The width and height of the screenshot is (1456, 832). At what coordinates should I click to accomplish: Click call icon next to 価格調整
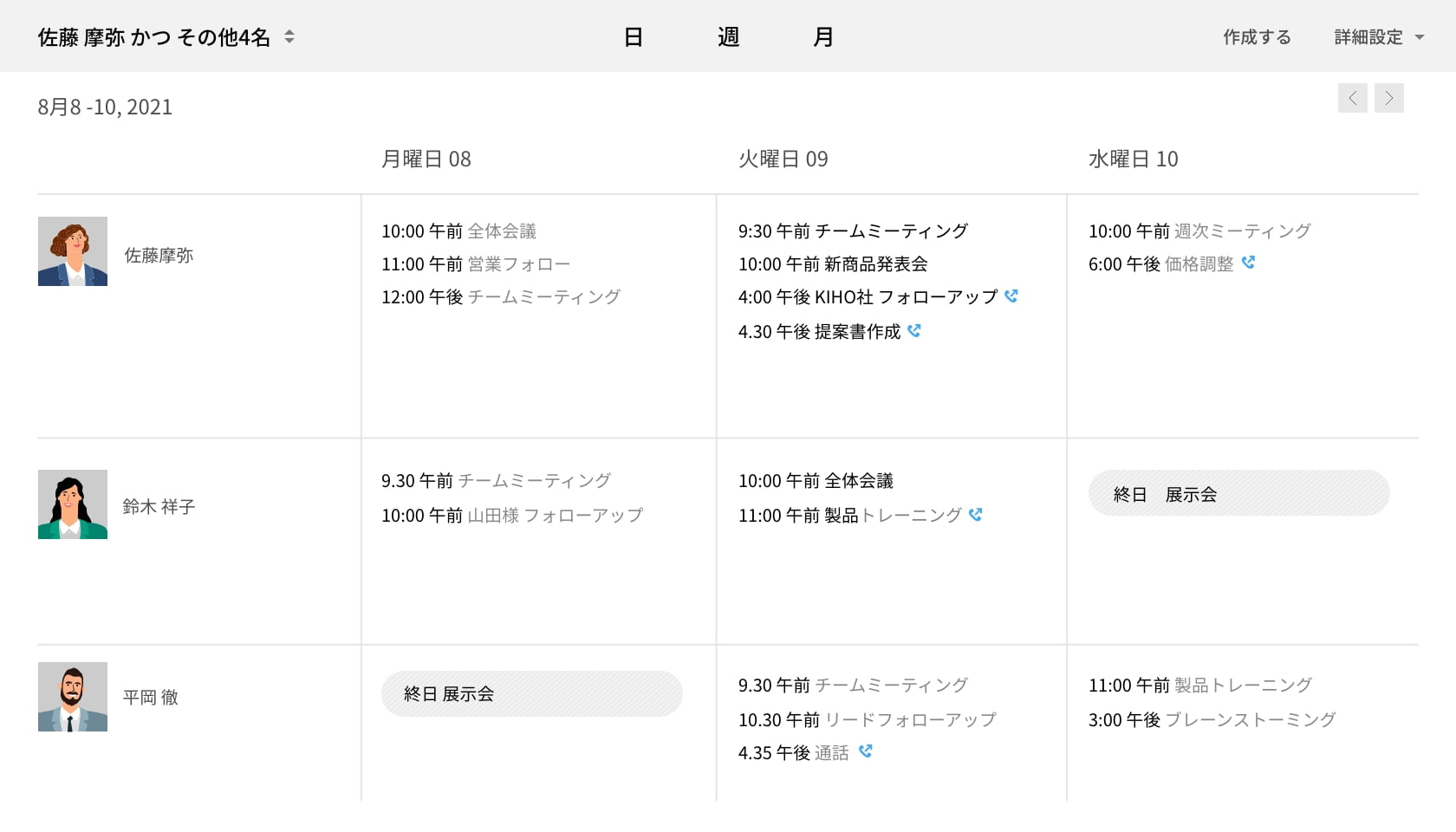pyautogui.click(x=1248, y=263)
